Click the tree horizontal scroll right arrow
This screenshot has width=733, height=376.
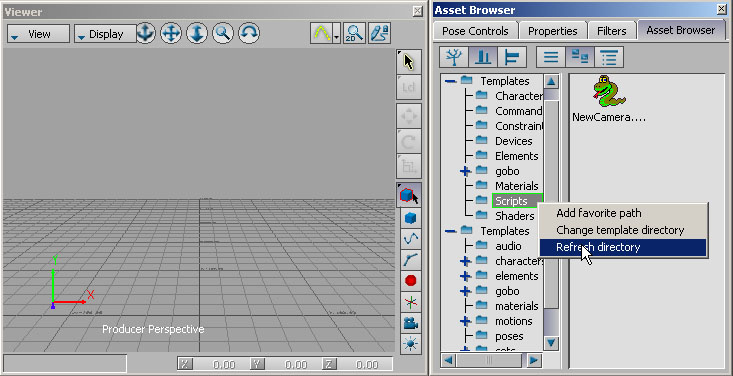534,360
